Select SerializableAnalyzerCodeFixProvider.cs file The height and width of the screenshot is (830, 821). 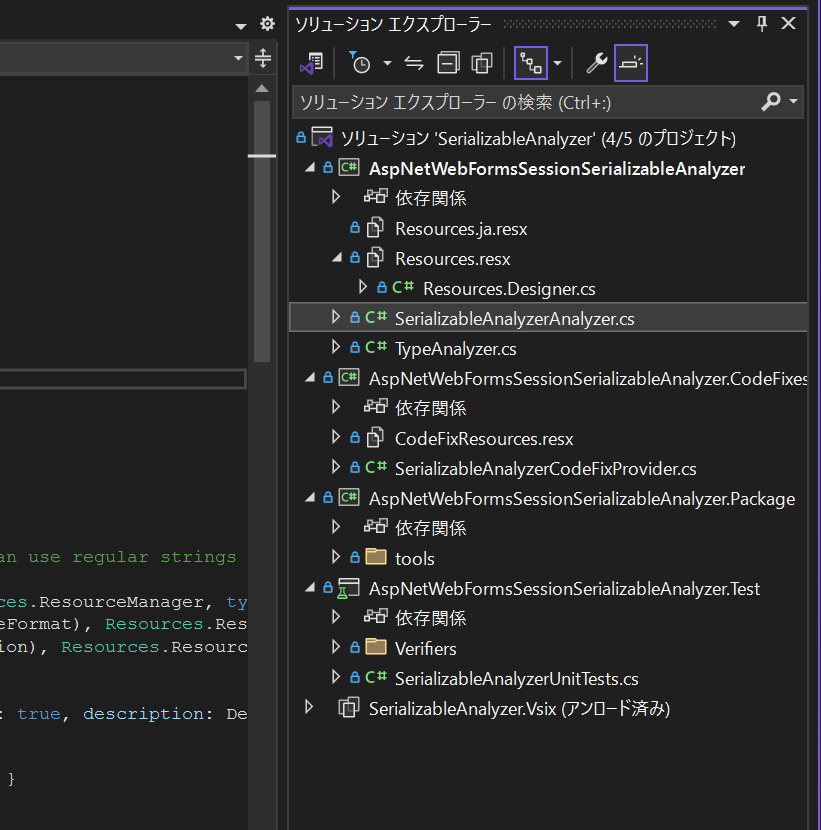pos(546,469)
